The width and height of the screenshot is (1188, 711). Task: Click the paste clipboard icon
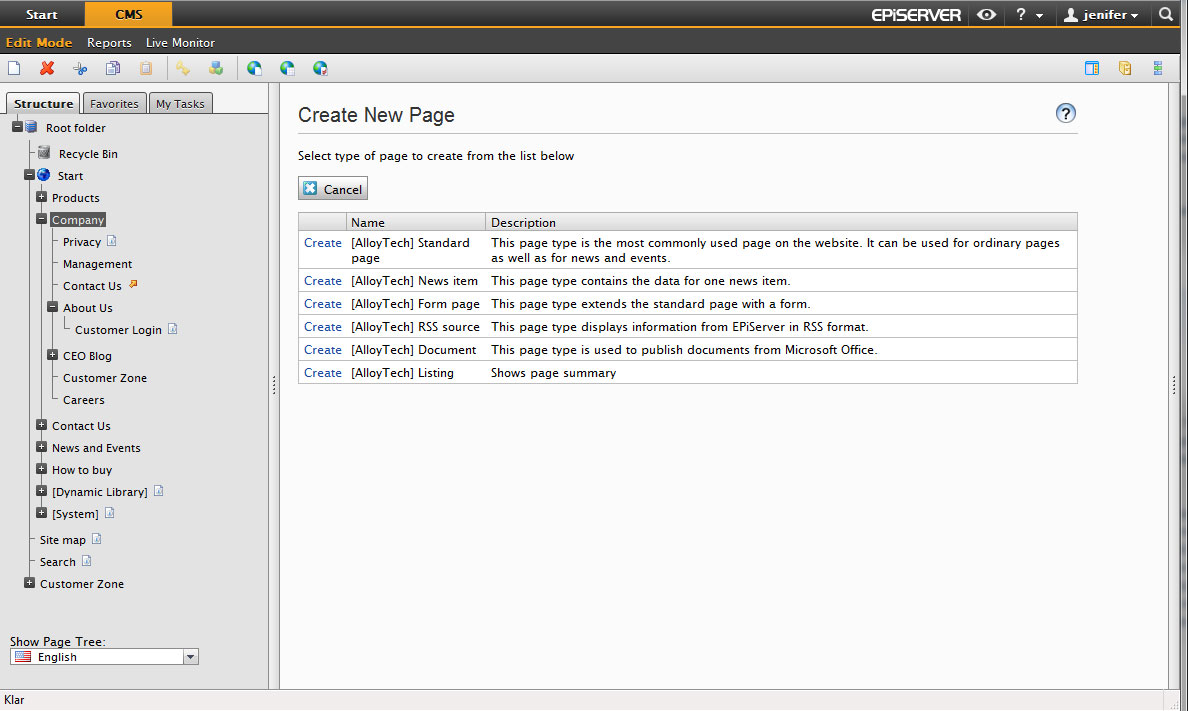146,69
